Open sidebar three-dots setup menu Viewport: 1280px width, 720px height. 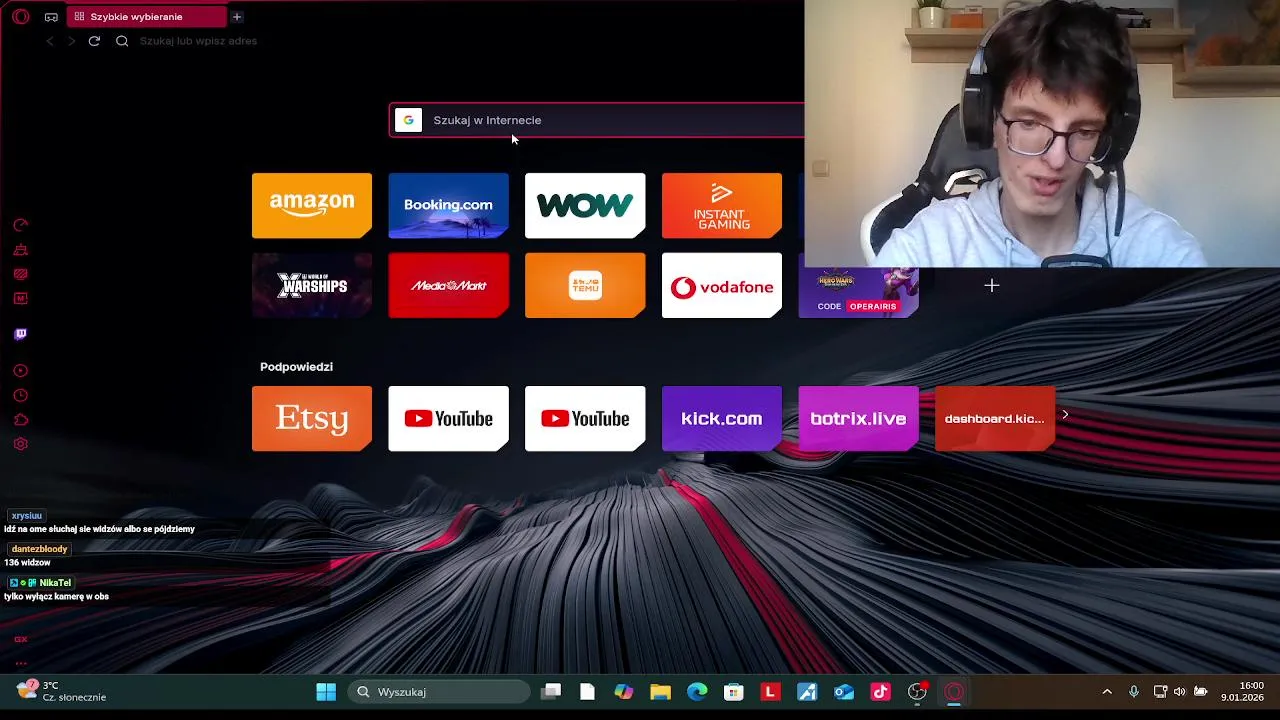[x=20, y=662]
